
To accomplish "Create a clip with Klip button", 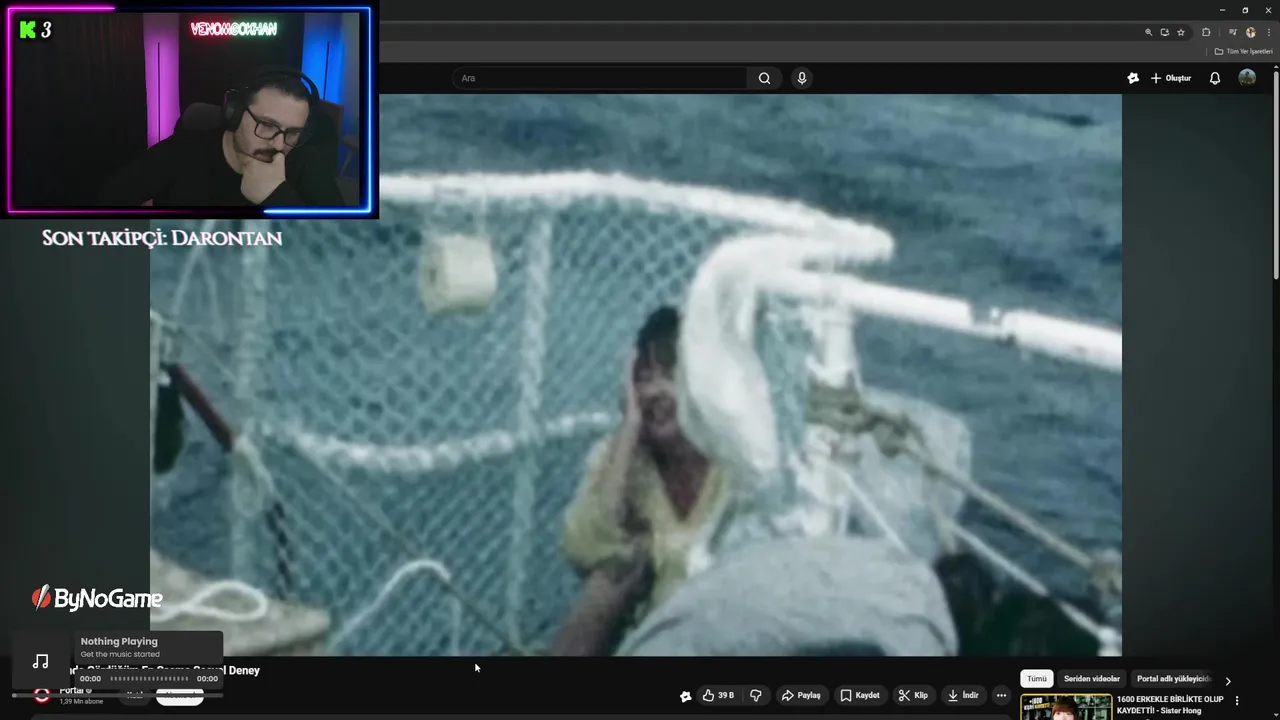I will 913,695.
